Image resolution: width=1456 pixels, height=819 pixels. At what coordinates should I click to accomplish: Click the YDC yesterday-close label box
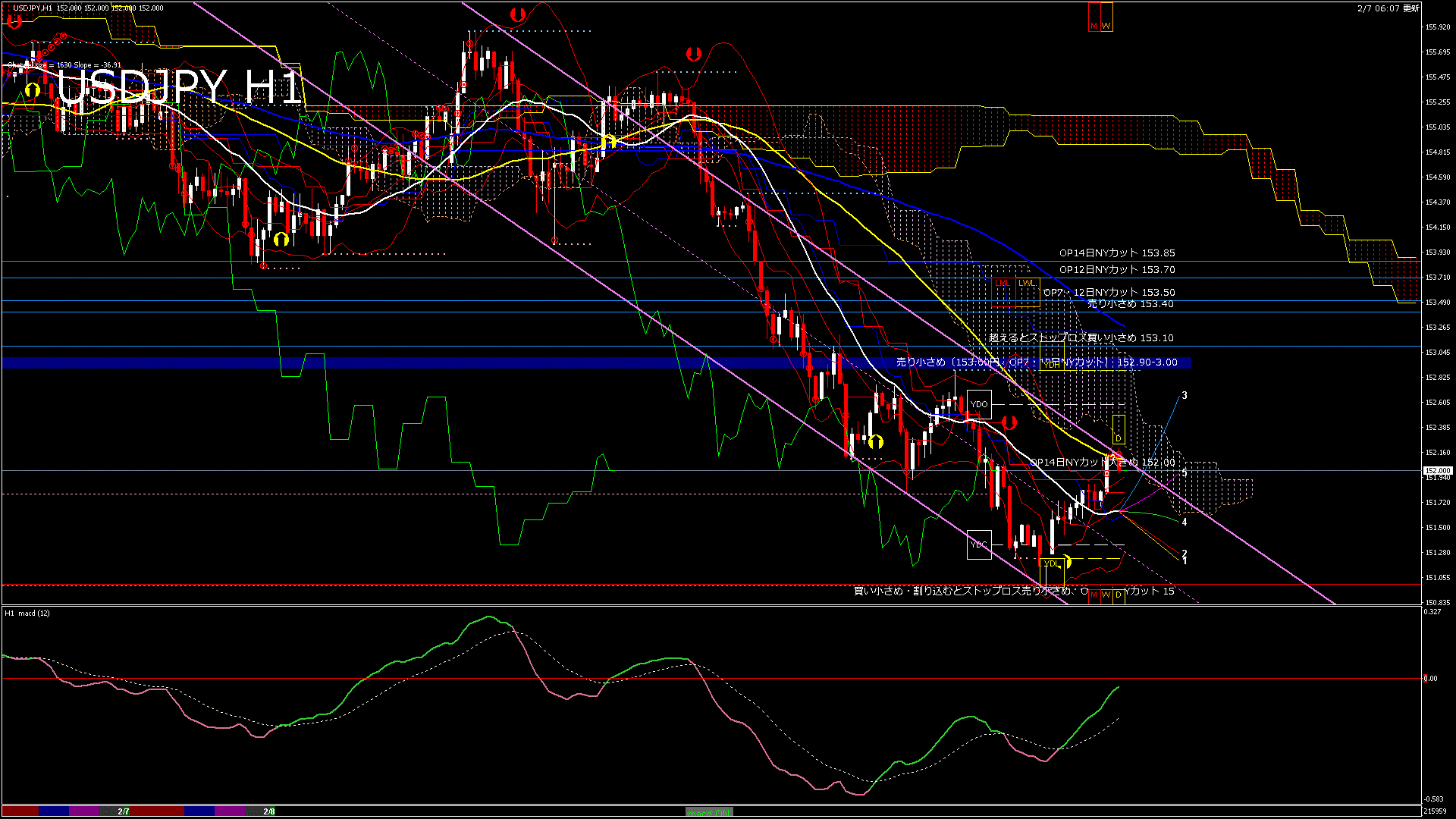[979, 544]
